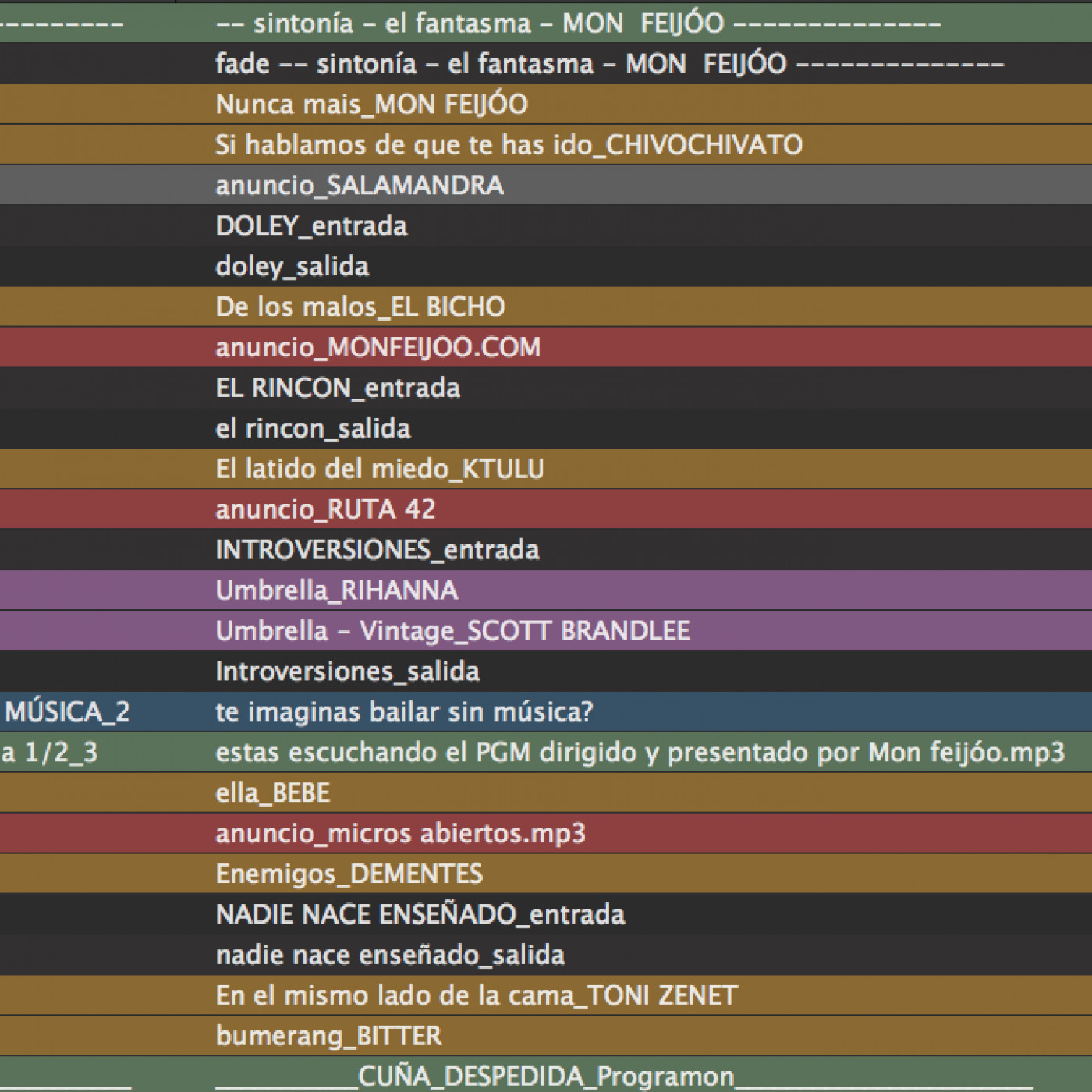The image size is (1092, 1092).
Task: Choose the 'DOLEY_entrada' cue
Action: click(311, 226)
